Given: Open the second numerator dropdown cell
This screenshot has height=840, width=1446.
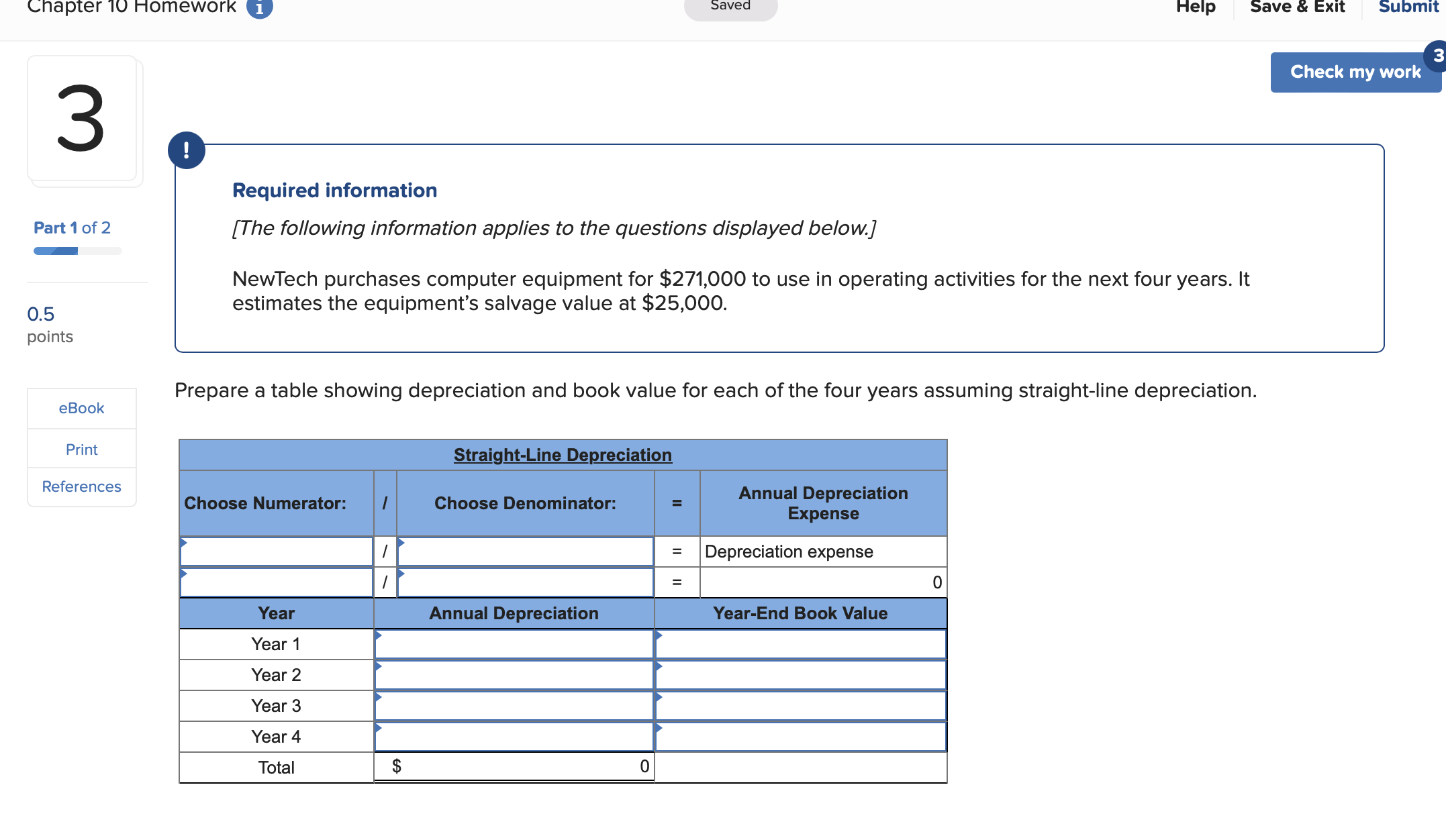Looking at the screenshot, I should [x=277, y=582].
